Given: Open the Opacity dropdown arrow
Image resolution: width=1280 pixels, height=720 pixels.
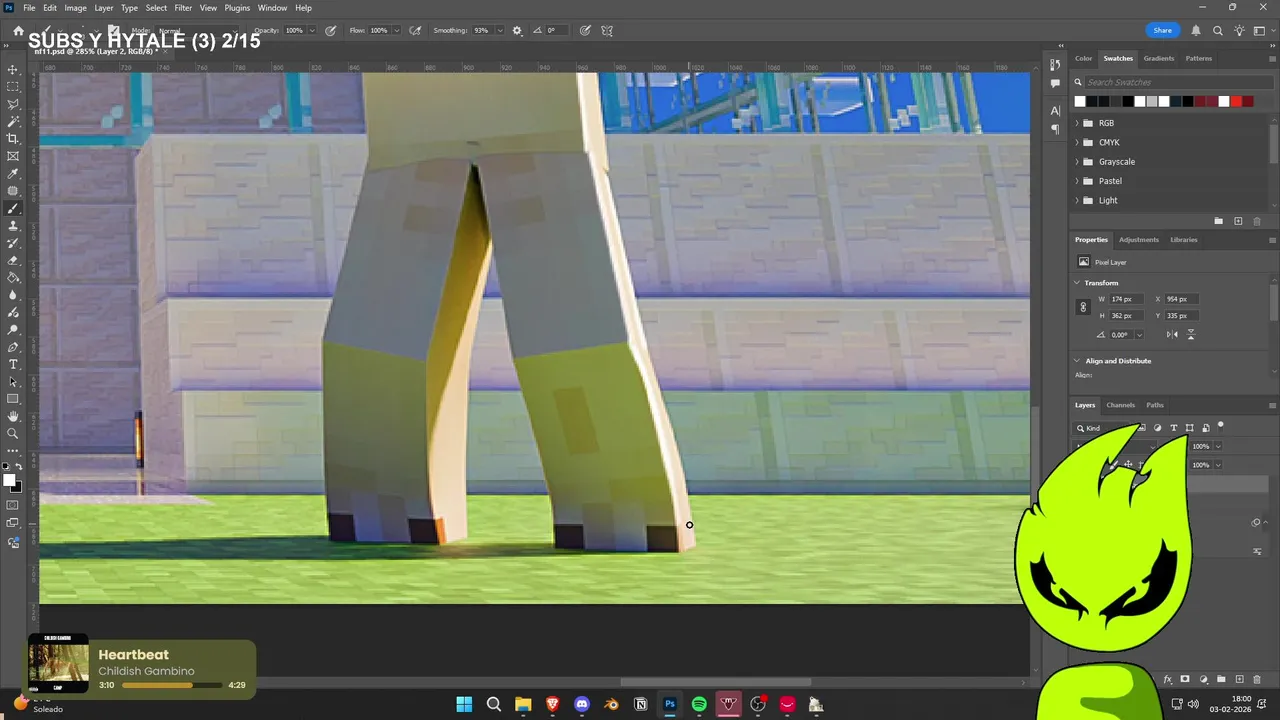Looking at the screenshot, I should tap(312, 31).
